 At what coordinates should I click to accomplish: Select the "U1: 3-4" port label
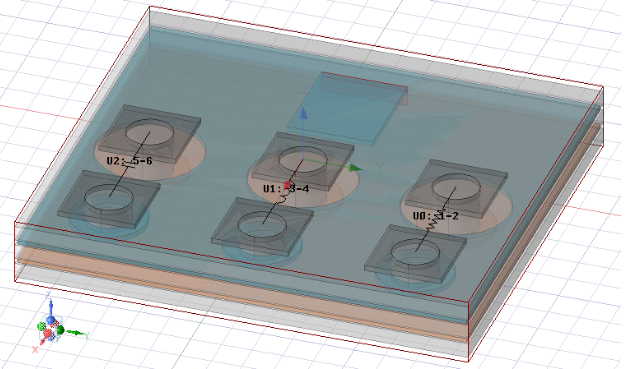pos(286,189)
